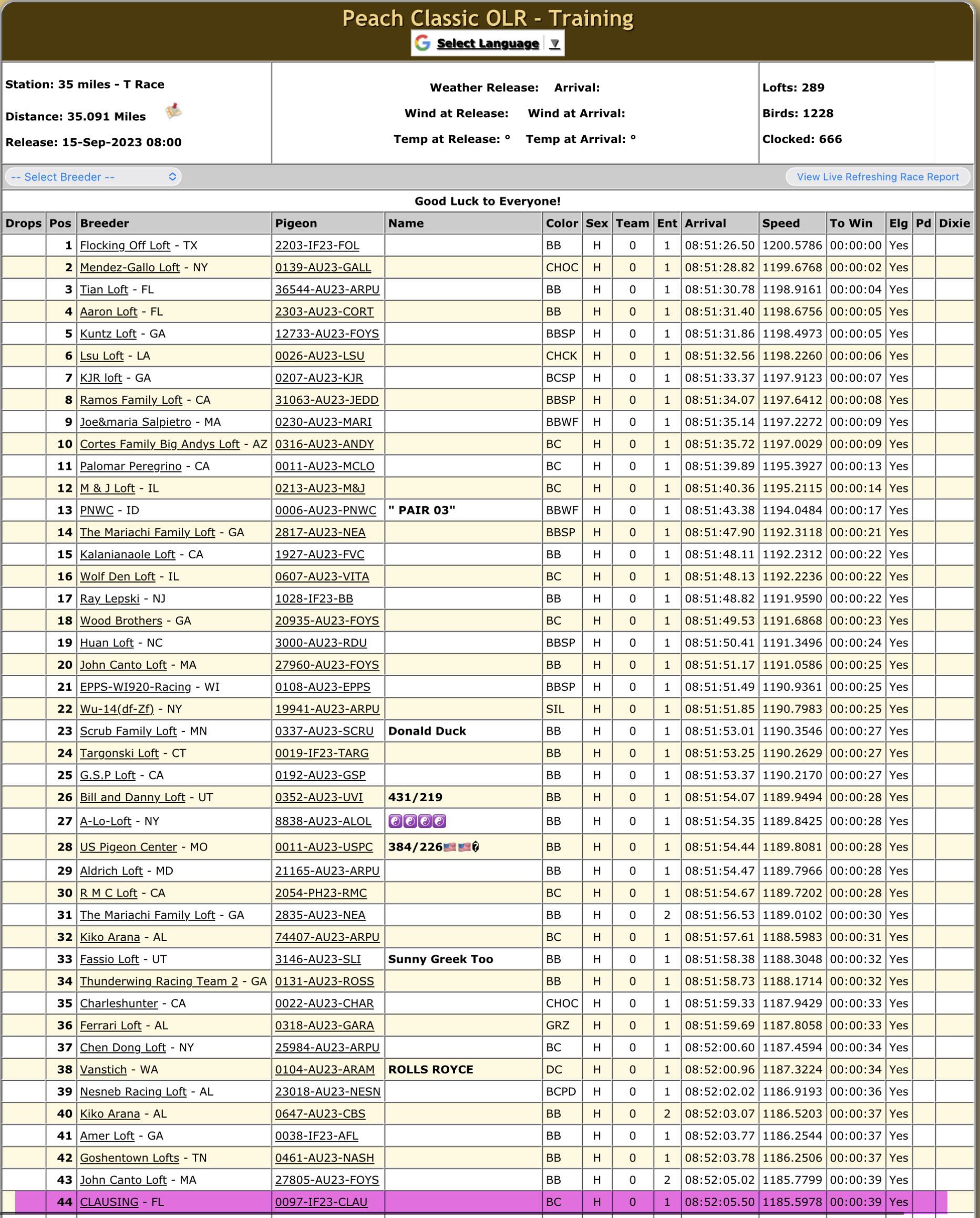Viewport: 980px width, 1218px height.
Task: Click the Select Language text link
Action: 488,44
